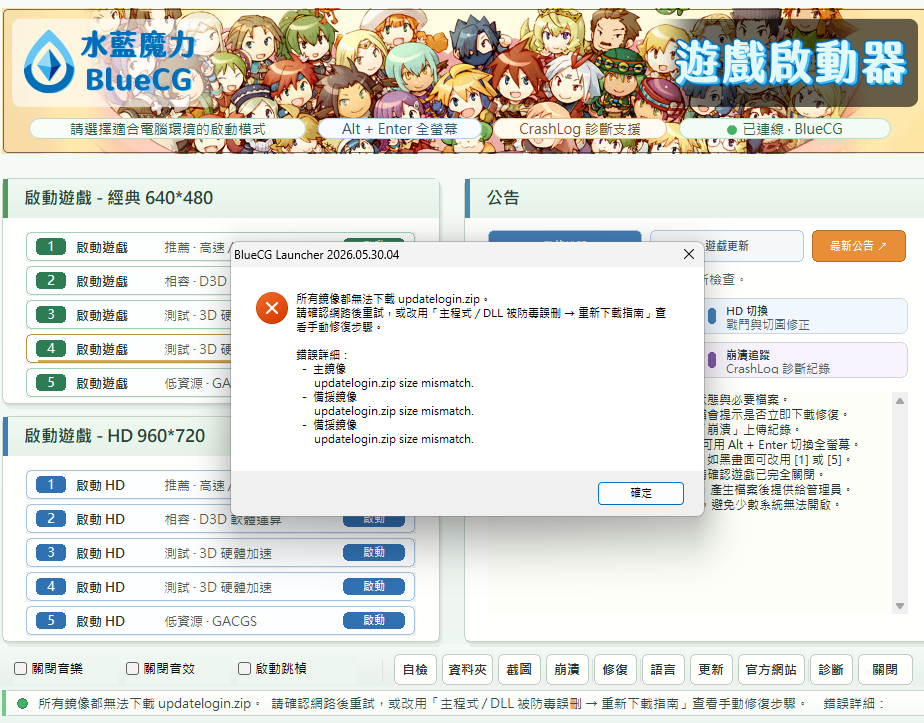Click number badge 1 in HD list
The width and height of the screenshot is (924, 723).
tap(51, 484)
